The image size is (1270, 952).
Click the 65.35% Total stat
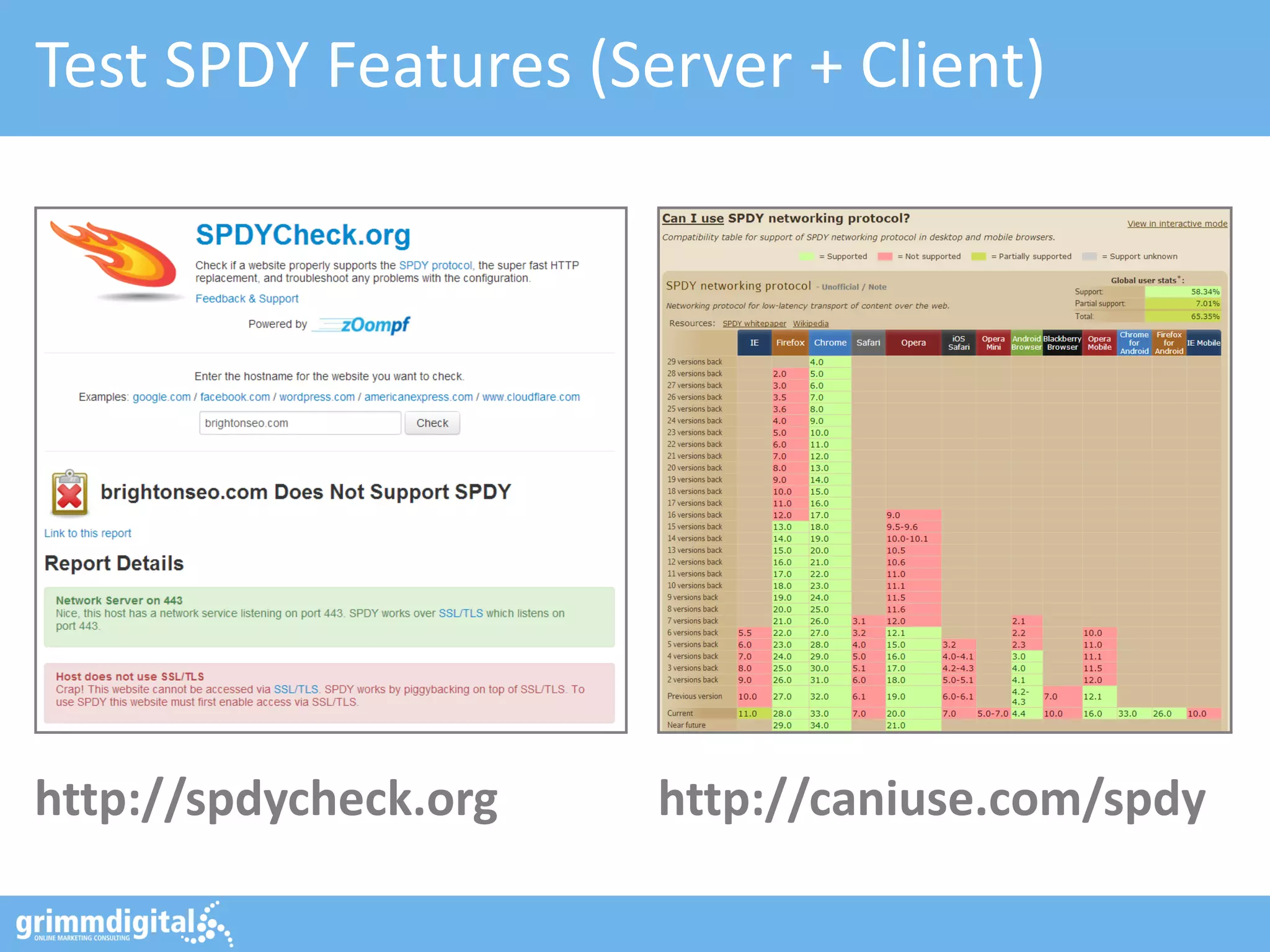[1183, 317]
